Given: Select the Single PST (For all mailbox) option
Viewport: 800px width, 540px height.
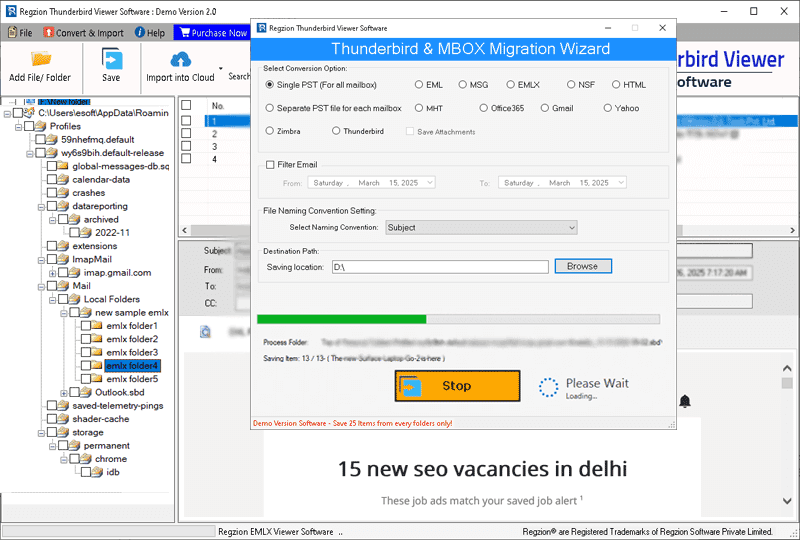Looking at the screenshot, I should [270, 85].
